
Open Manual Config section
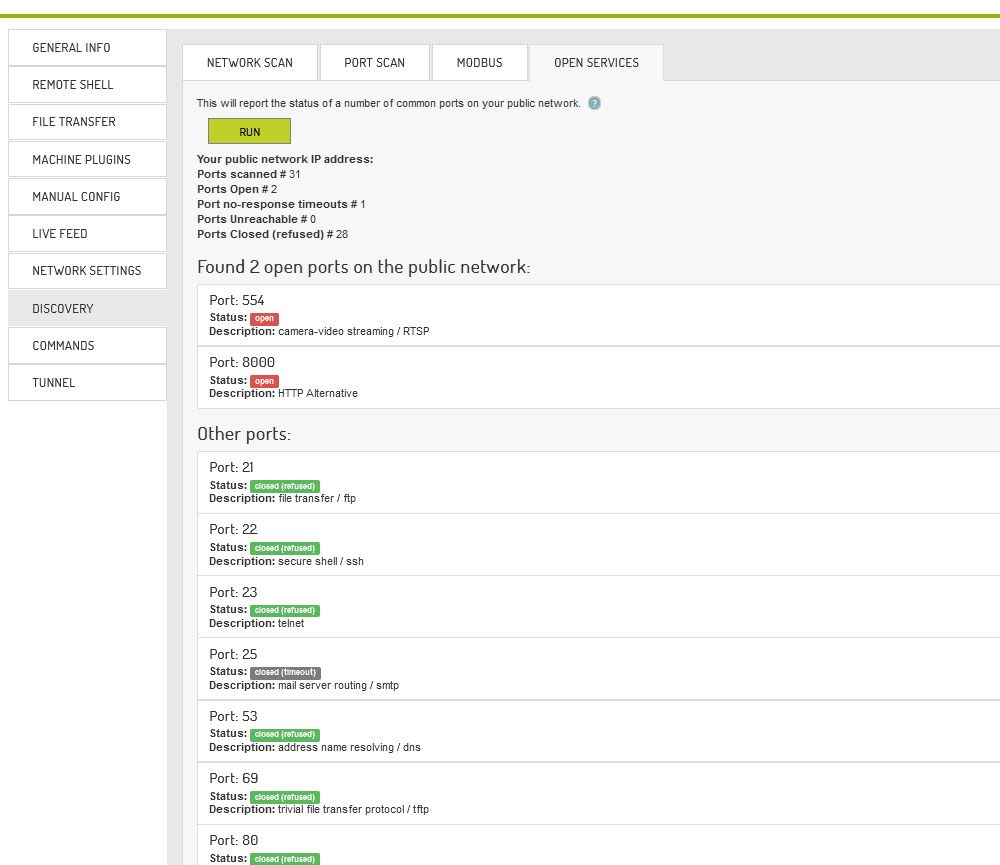(x=87, y=197)
